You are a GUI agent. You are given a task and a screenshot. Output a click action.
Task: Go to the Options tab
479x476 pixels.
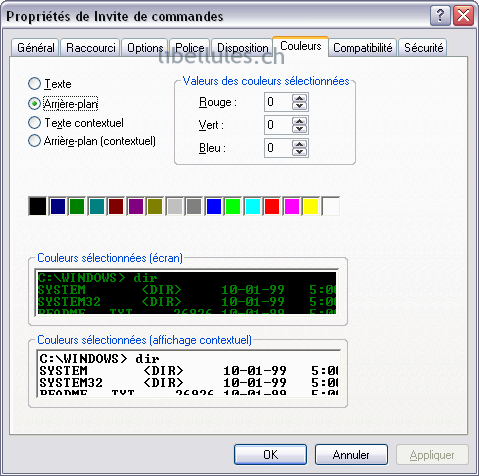[x=145, y=48]
